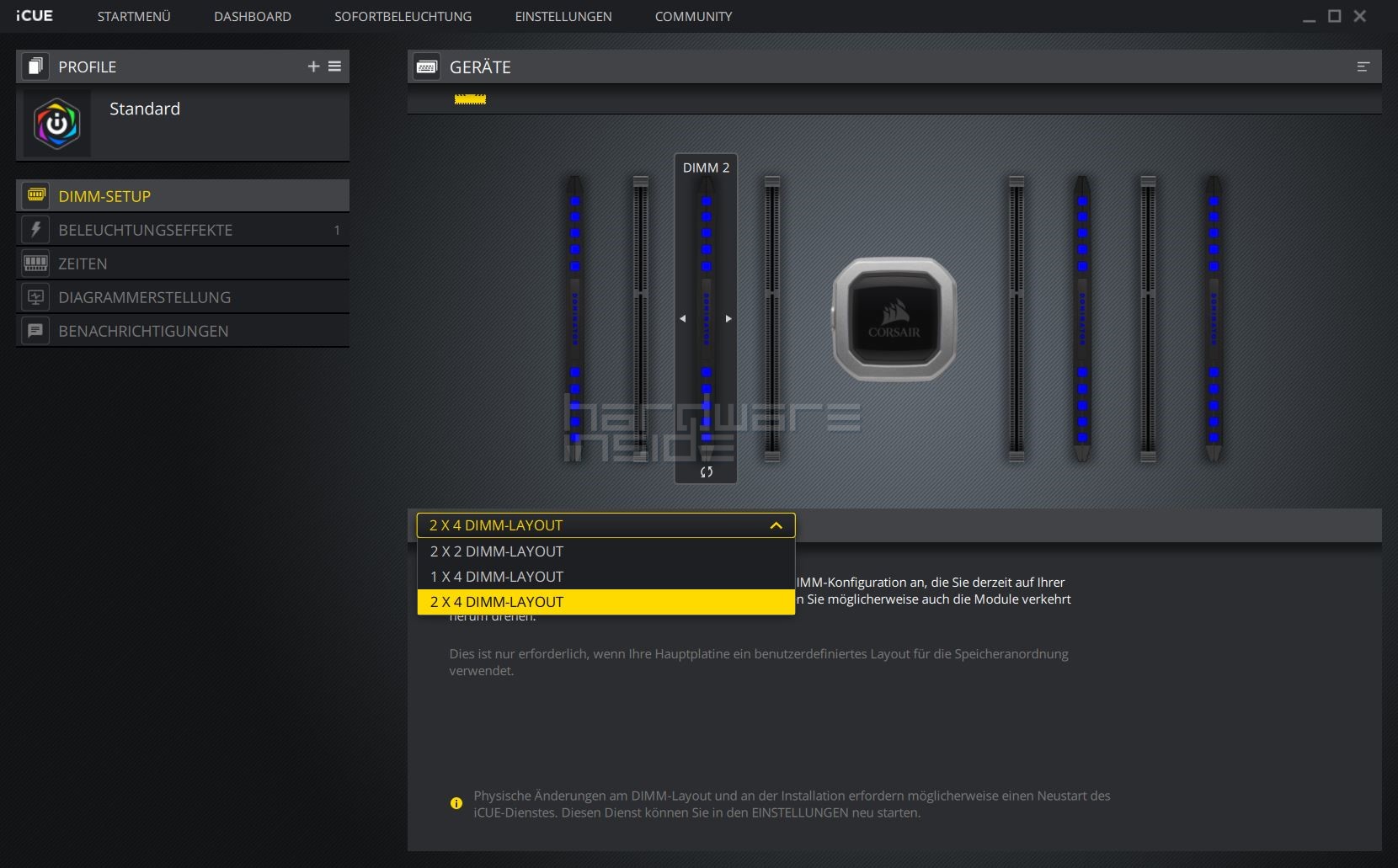Click the rotate icon below DIMM 2
Viewport: 1398px width, 868px height.
706,472
